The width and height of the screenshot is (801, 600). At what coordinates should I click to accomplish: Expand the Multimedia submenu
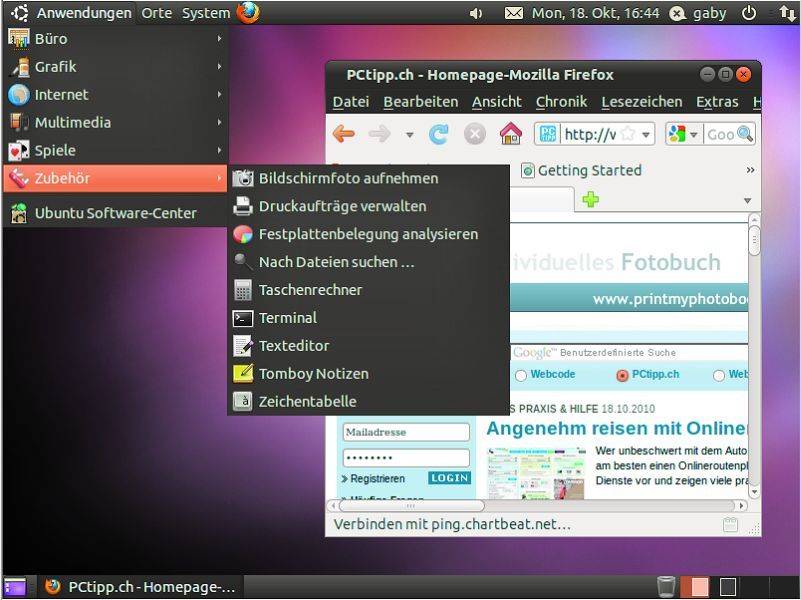pos(115,122)
